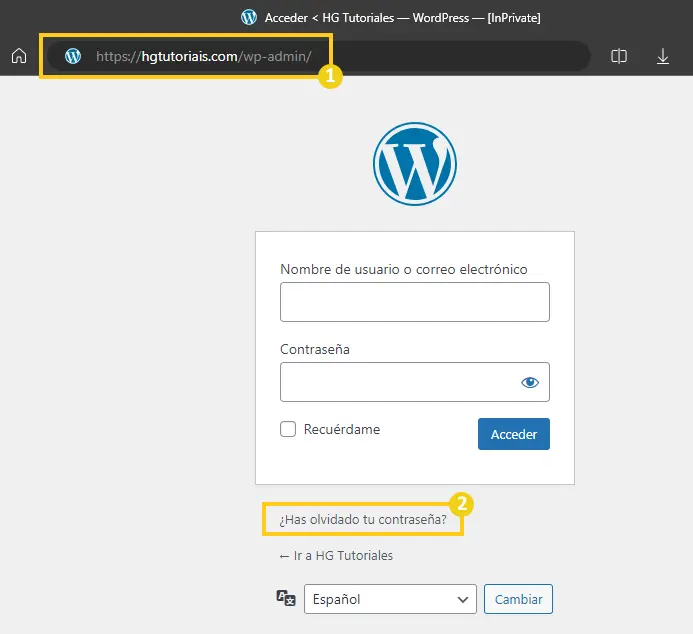Show password using the eye icon
This screenshot has height=634, width=693.
(529, 382)
